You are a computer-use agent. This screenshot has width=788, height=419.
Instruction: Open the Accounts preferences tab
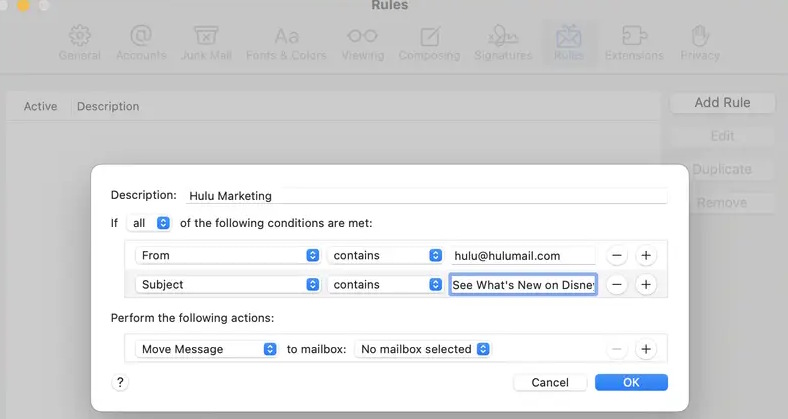(141, 43)
